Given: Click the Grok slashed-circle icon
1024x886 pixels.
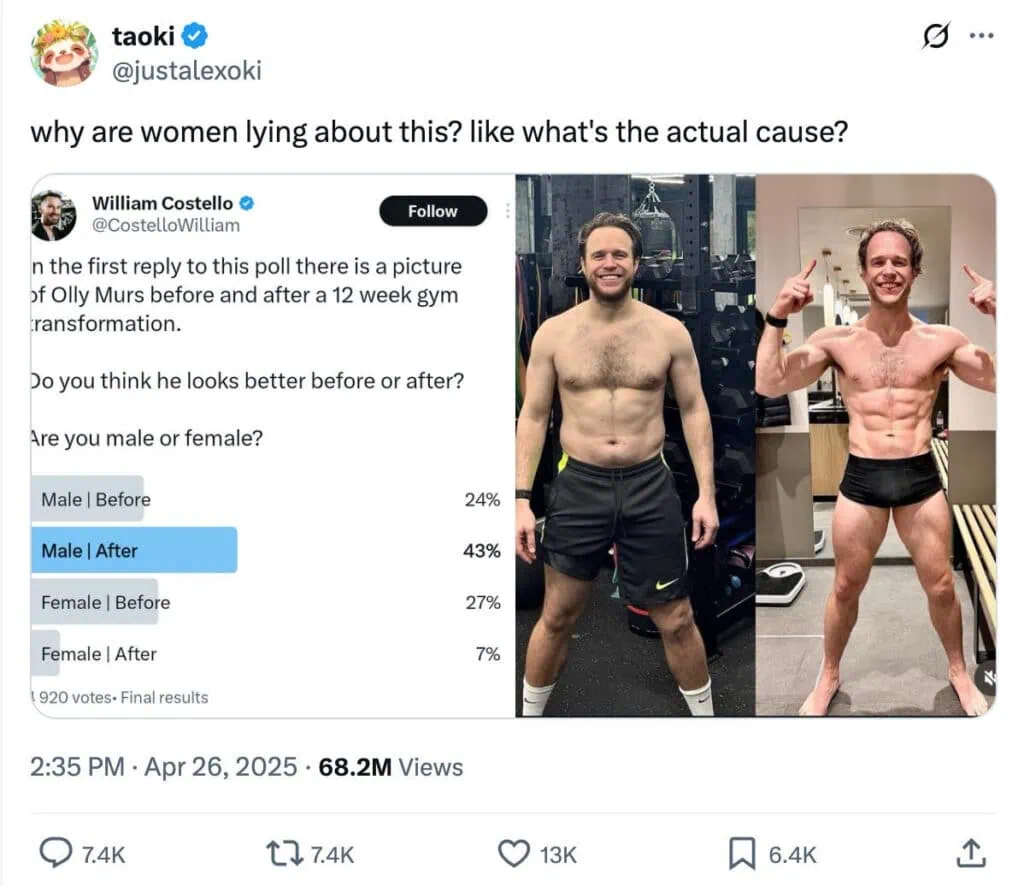Looking at the screenshot, I should pyautogui.click(x=935, y=37).
